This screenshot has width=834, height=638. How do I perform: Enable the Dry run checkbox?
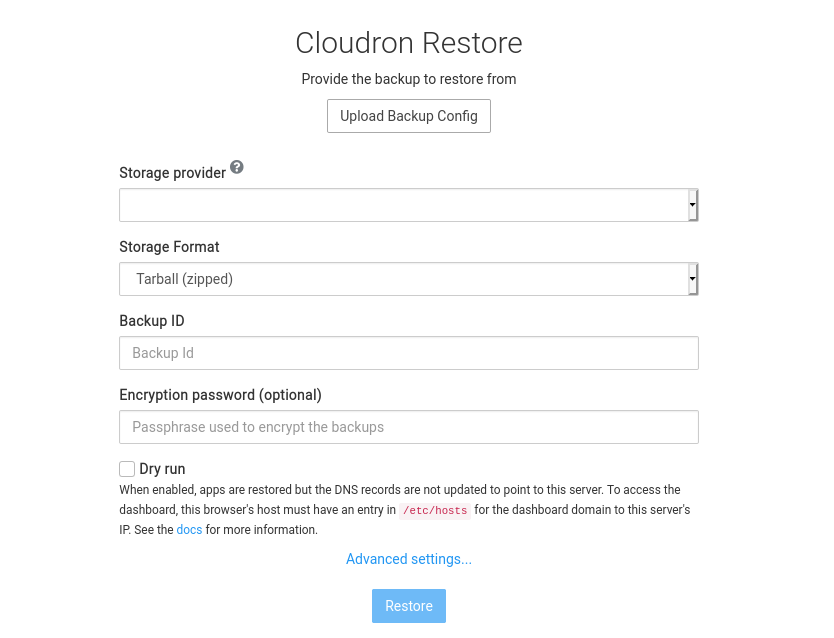(127, 469)
